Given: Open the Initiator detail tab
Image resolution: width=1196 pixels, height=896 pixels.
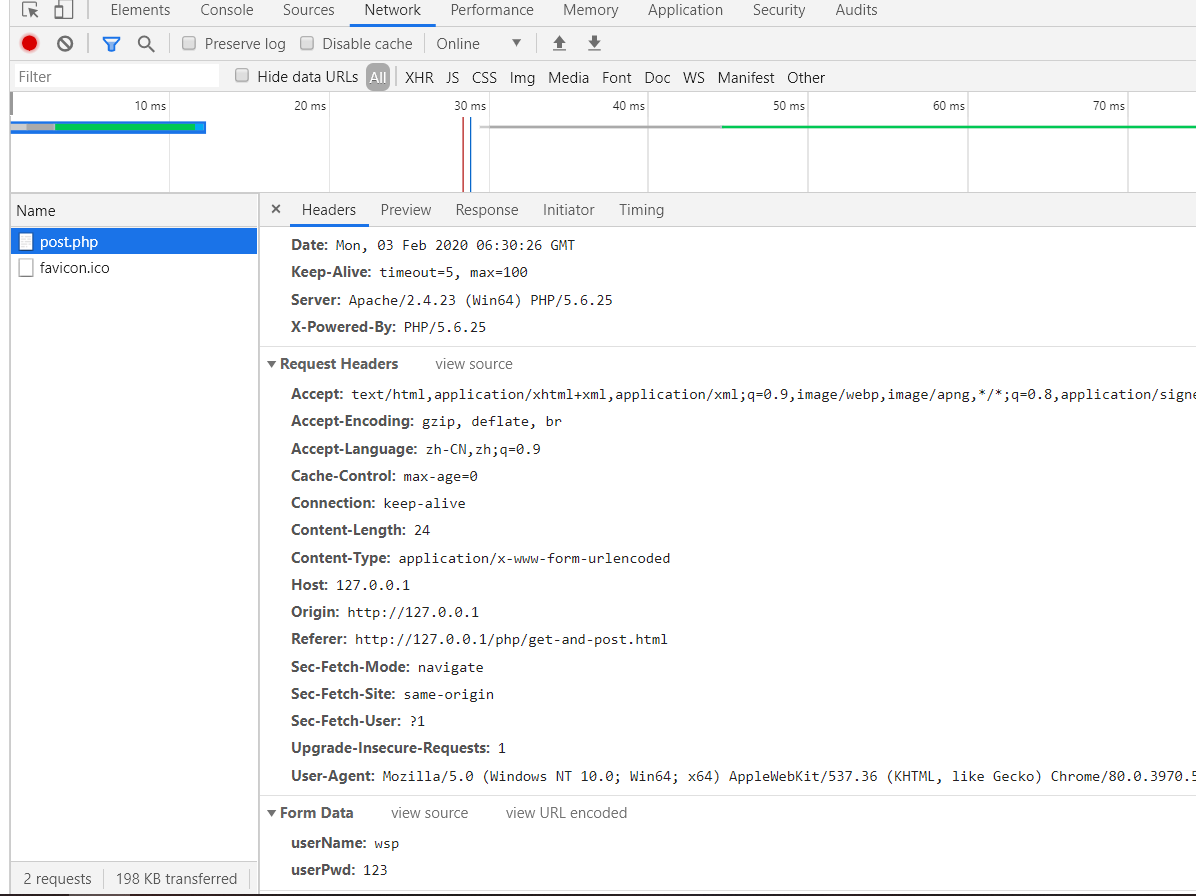Looking at the screenshot, I should [568, 210].
